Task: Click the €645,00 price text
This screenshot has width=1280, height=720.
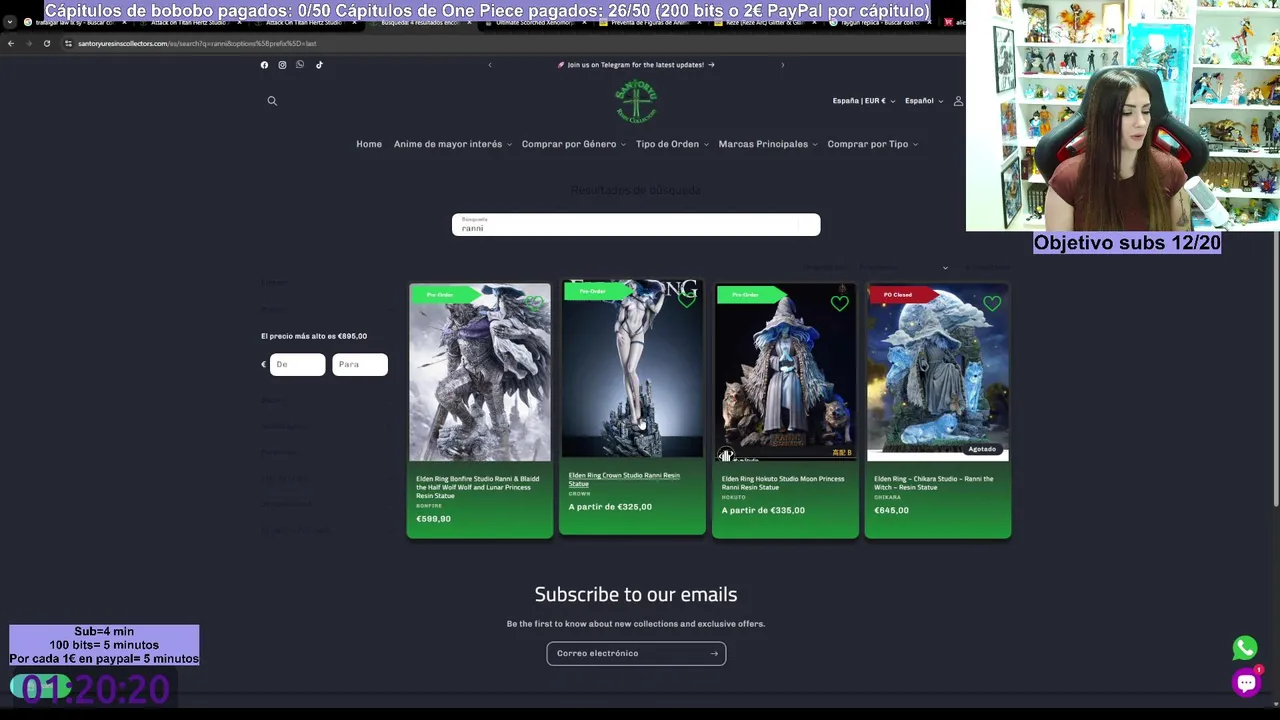Action: 891,511
